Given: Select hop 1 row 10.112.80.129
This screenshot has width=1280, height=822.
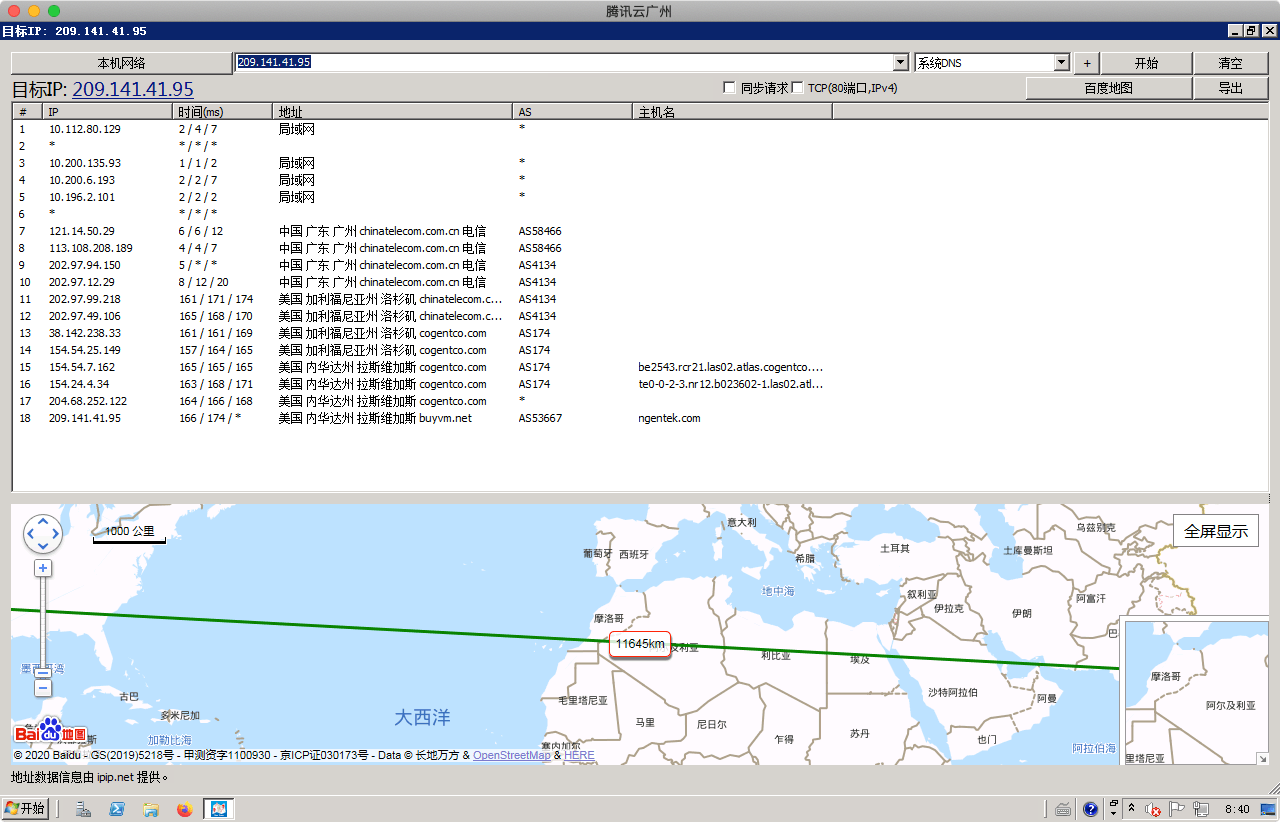Looking at the screenshot, I should click(640, 129).
